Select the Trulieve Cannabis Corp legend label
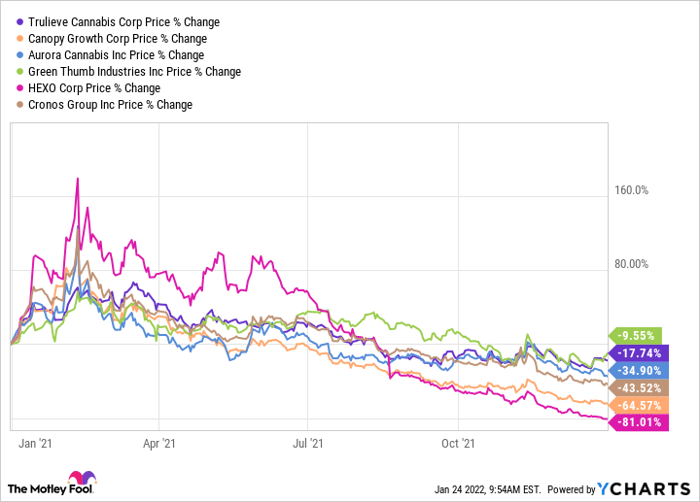The image size is (700, 502). tap(126, 21)
